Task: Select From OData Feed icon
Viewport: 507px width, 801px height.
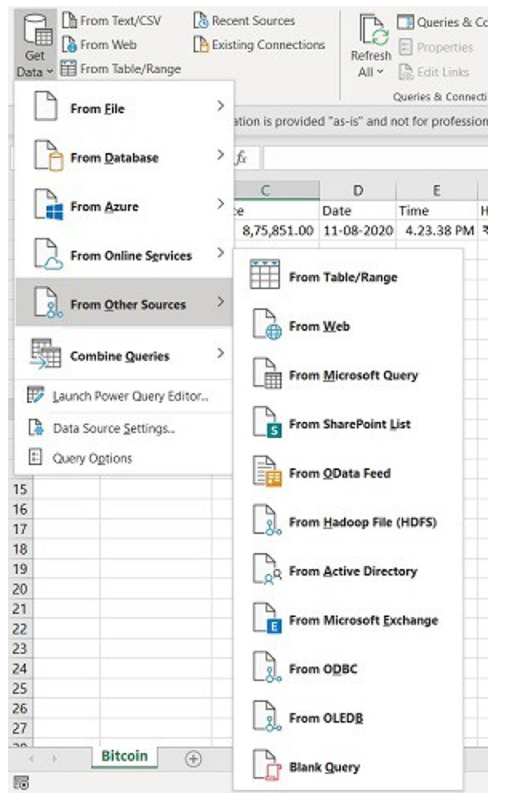Action: click(x=267, y=473)
